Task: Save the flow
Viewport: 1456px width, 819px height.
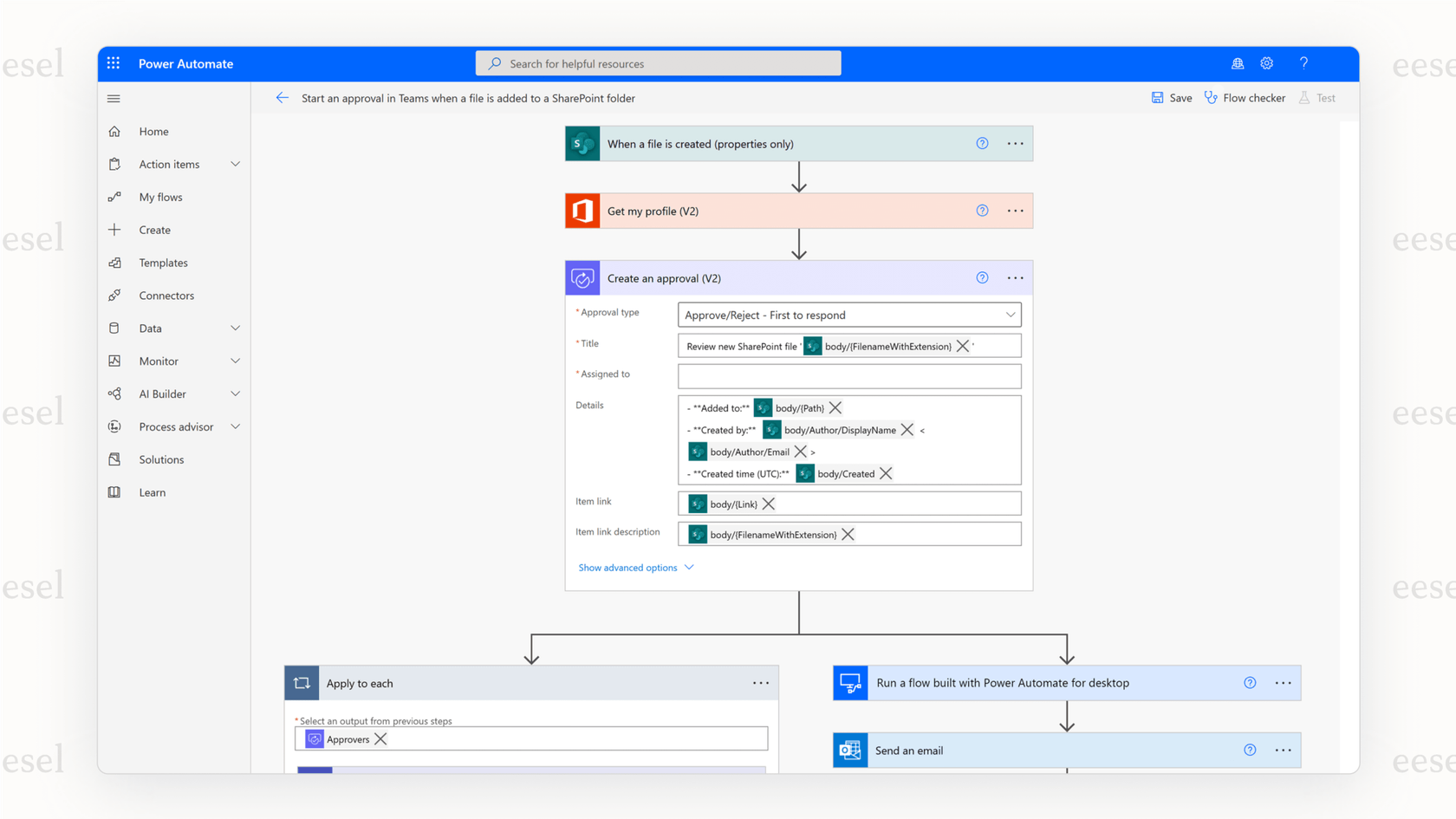Action: (x=1171, y=97)
